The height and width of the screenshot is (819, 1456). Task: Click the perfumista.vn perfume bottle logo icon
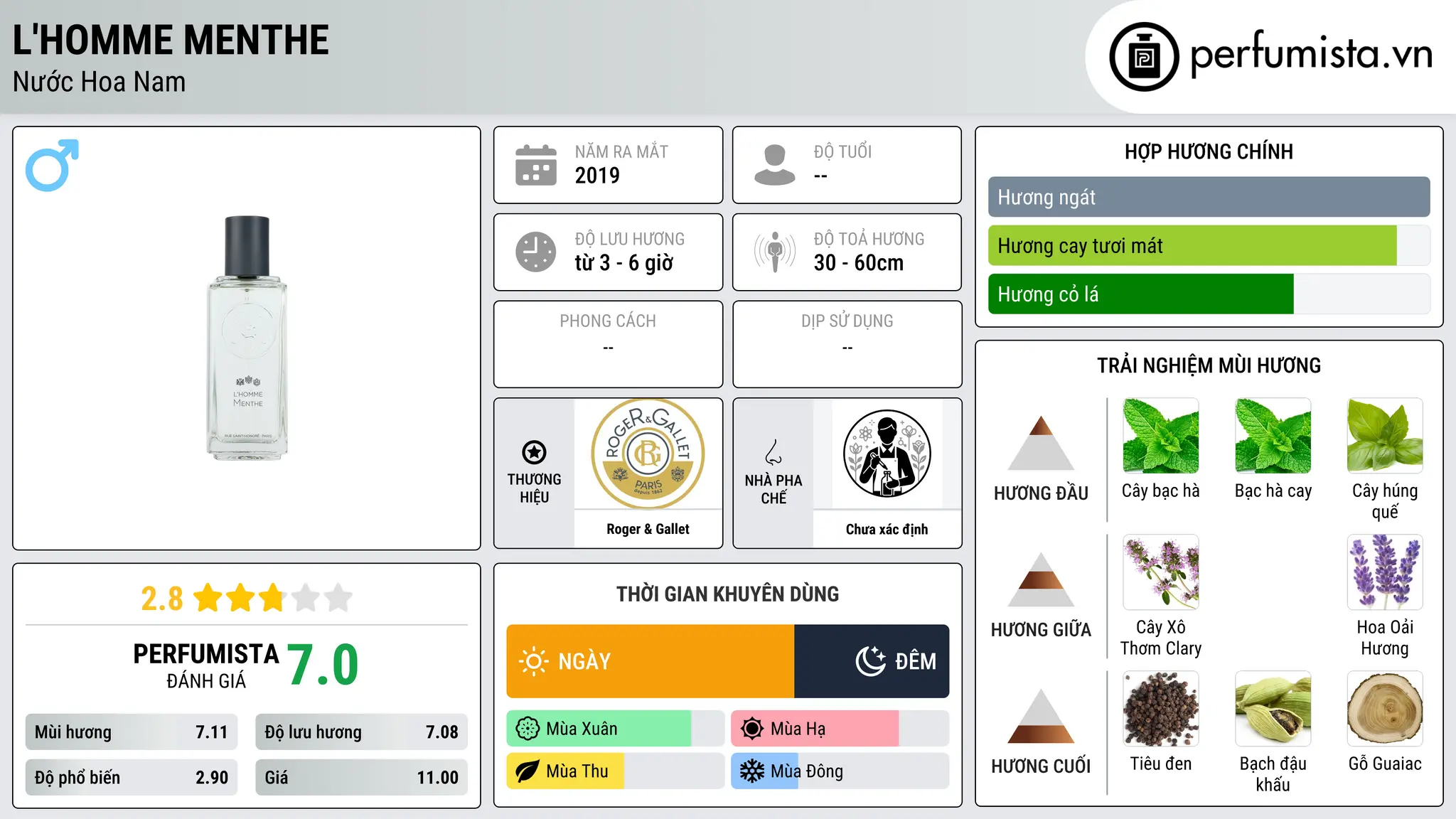1144,57
